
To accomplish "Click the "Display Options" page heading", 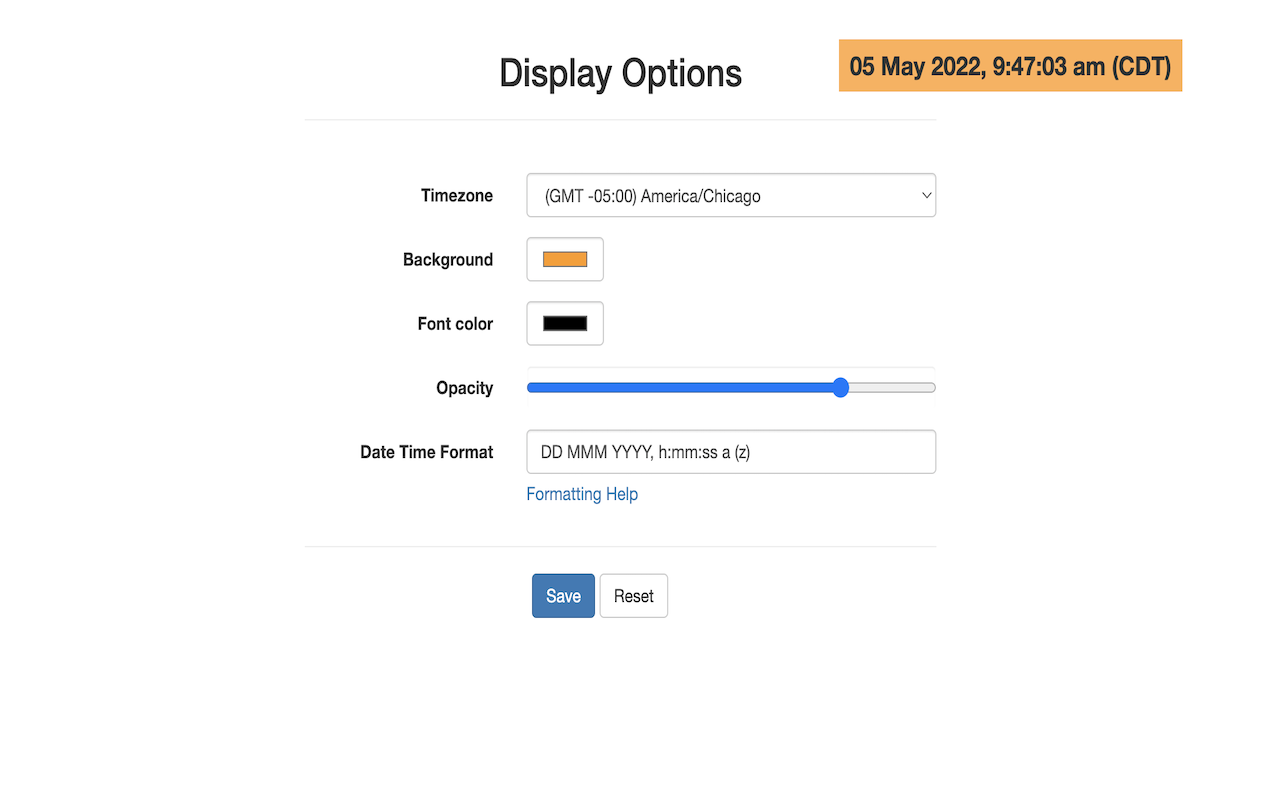I will click(620, 74).
